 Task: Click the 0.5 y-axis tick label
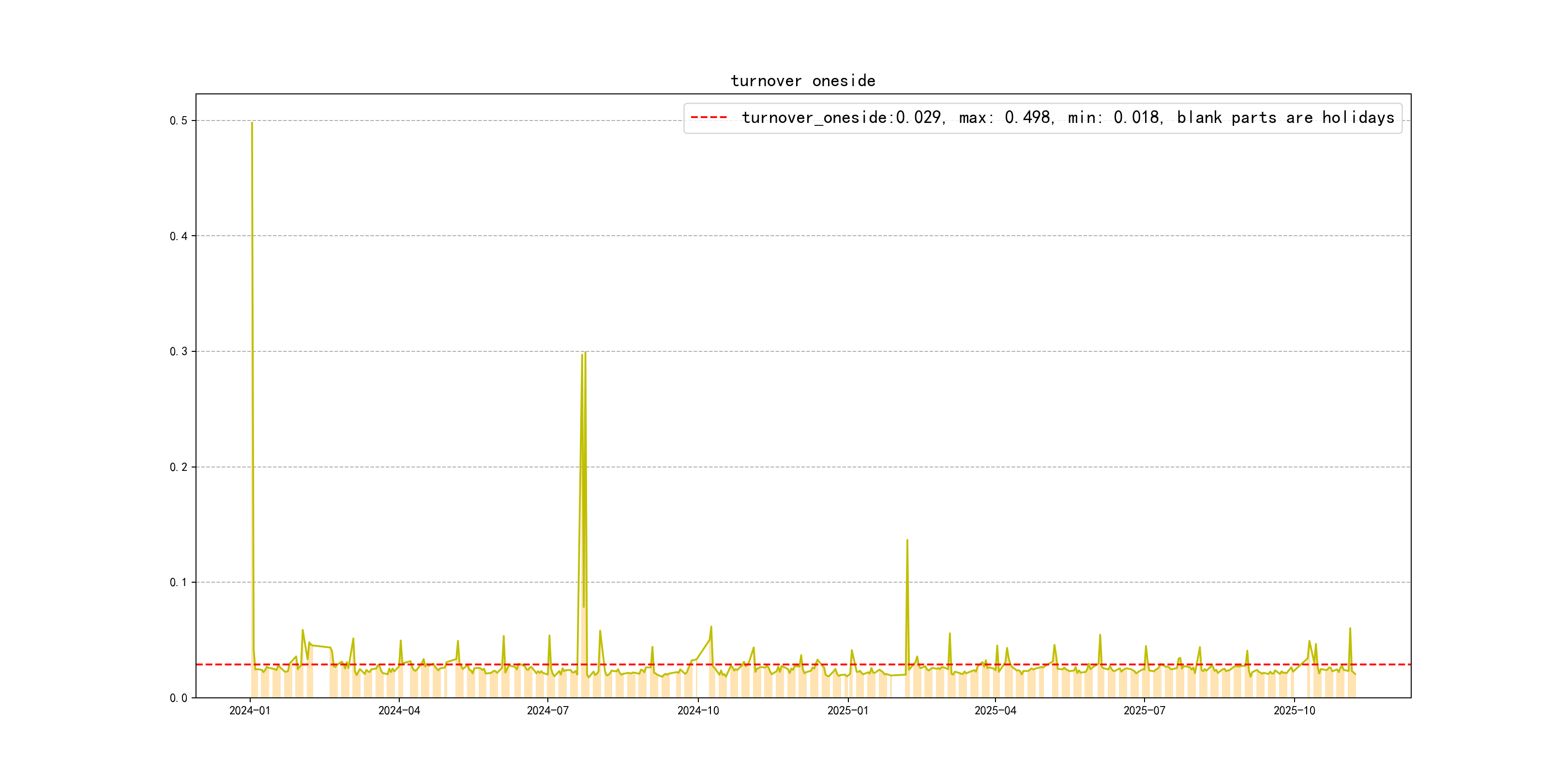[179, 121]
